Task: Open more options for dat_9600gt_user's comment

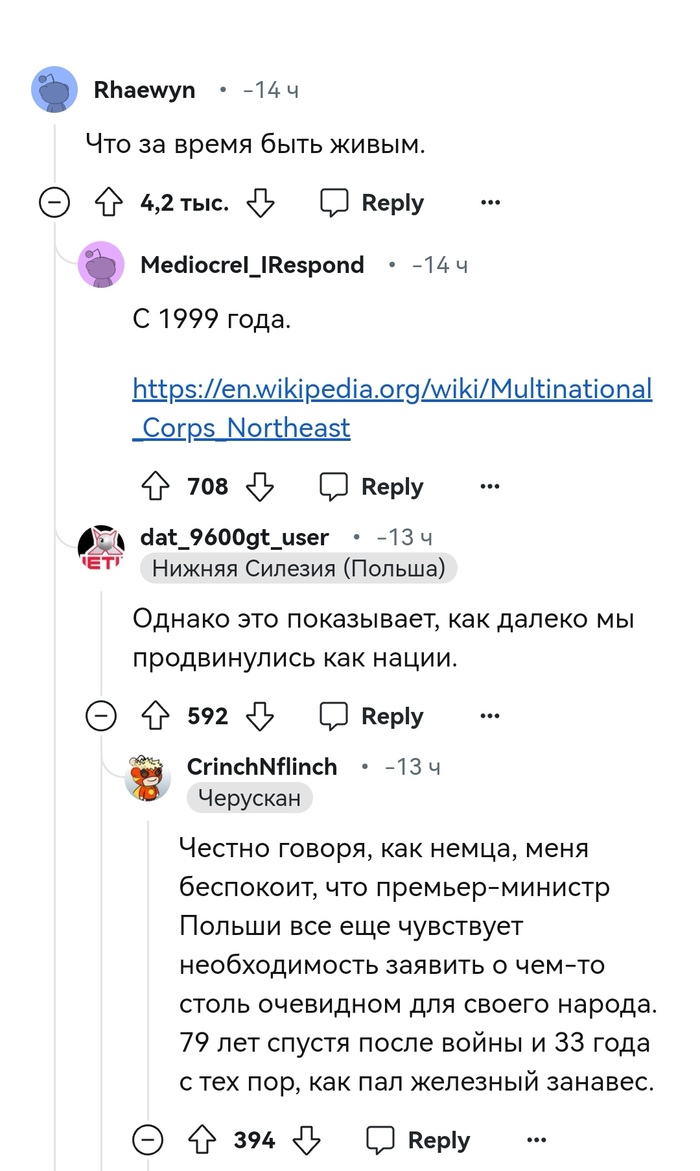Action: click(490, 716)
